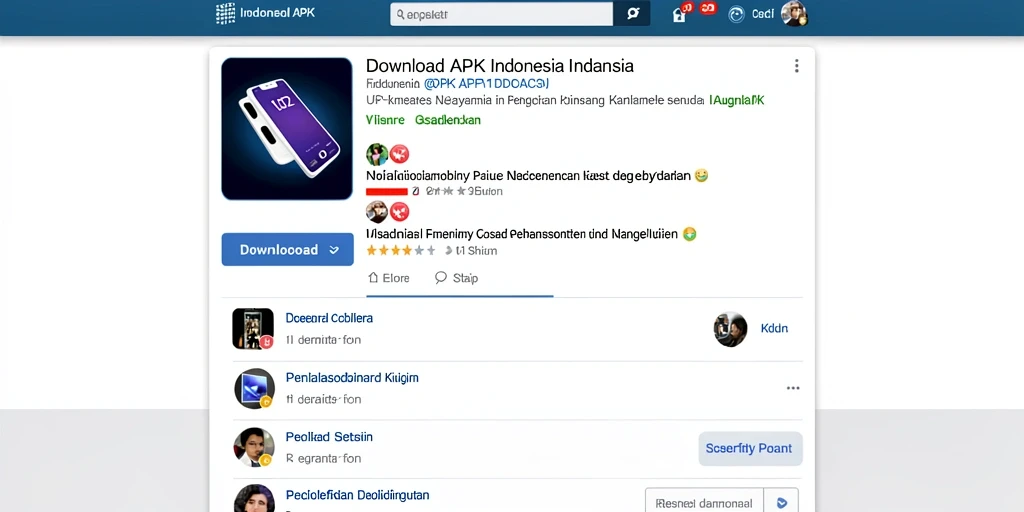The height and width of the screenshot is (512, 1024).
Task: Click the yellow star rating row
Action: tap(400, 250)
